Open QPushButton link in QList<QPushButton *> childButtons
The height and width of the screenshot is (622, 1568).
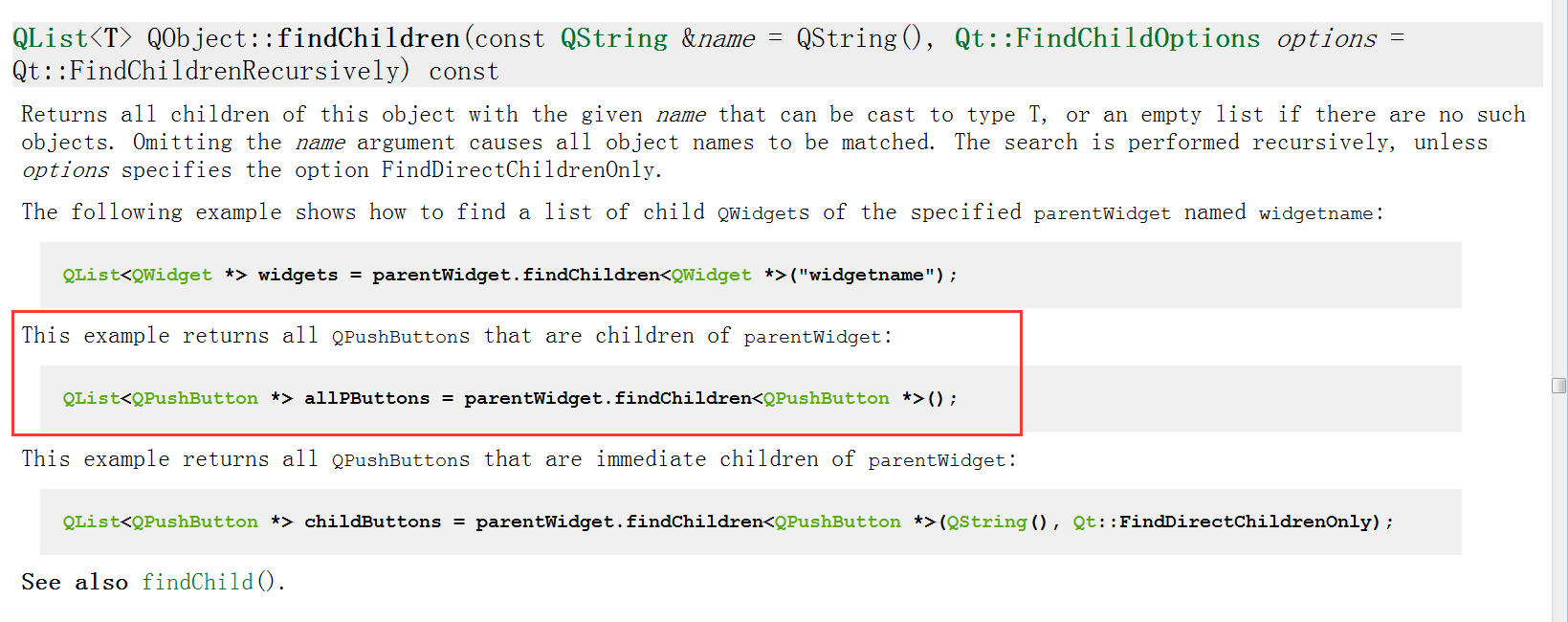[195, 522]
